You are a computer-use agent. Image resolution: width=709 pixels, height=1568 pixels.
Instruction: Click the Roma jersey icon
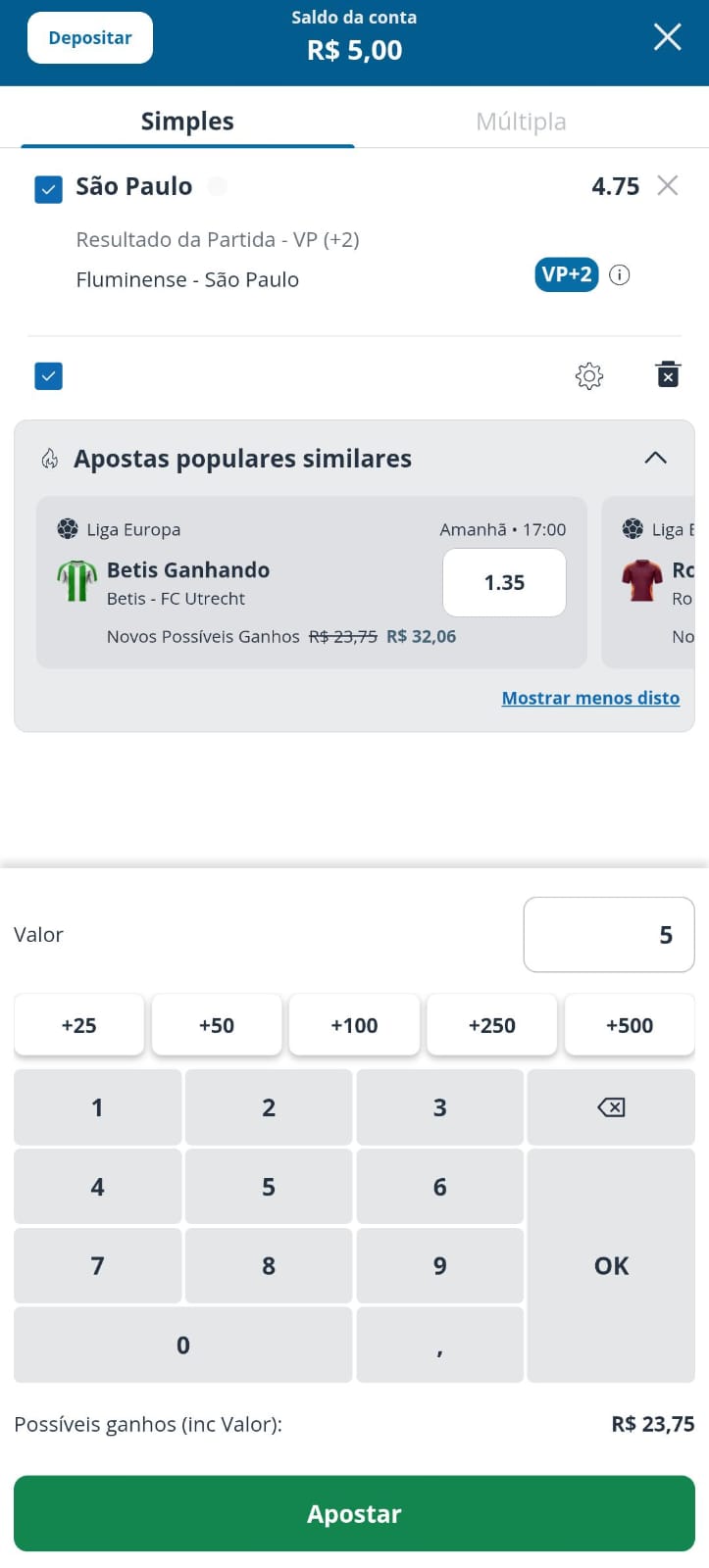pyautogui.click(x=645, y=582)
